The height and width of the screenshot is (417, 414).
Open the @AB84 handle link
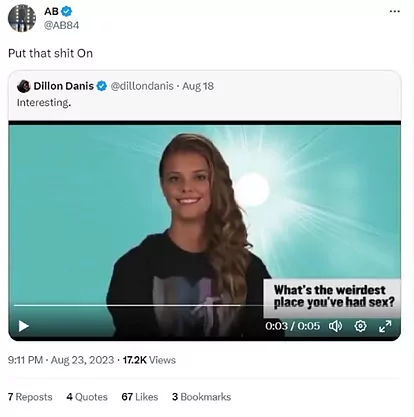[x=62, y=25]
